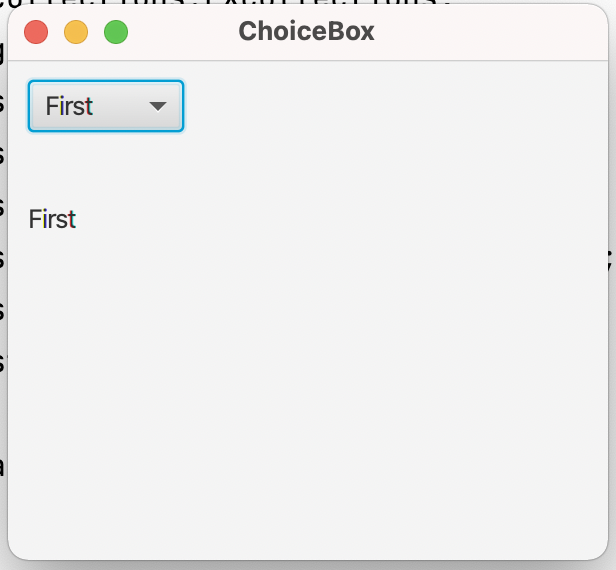Viewport: 616px width, 570px height.
Task: Click the down arrow in the ChoiceBox
Action: click(158, 106)
